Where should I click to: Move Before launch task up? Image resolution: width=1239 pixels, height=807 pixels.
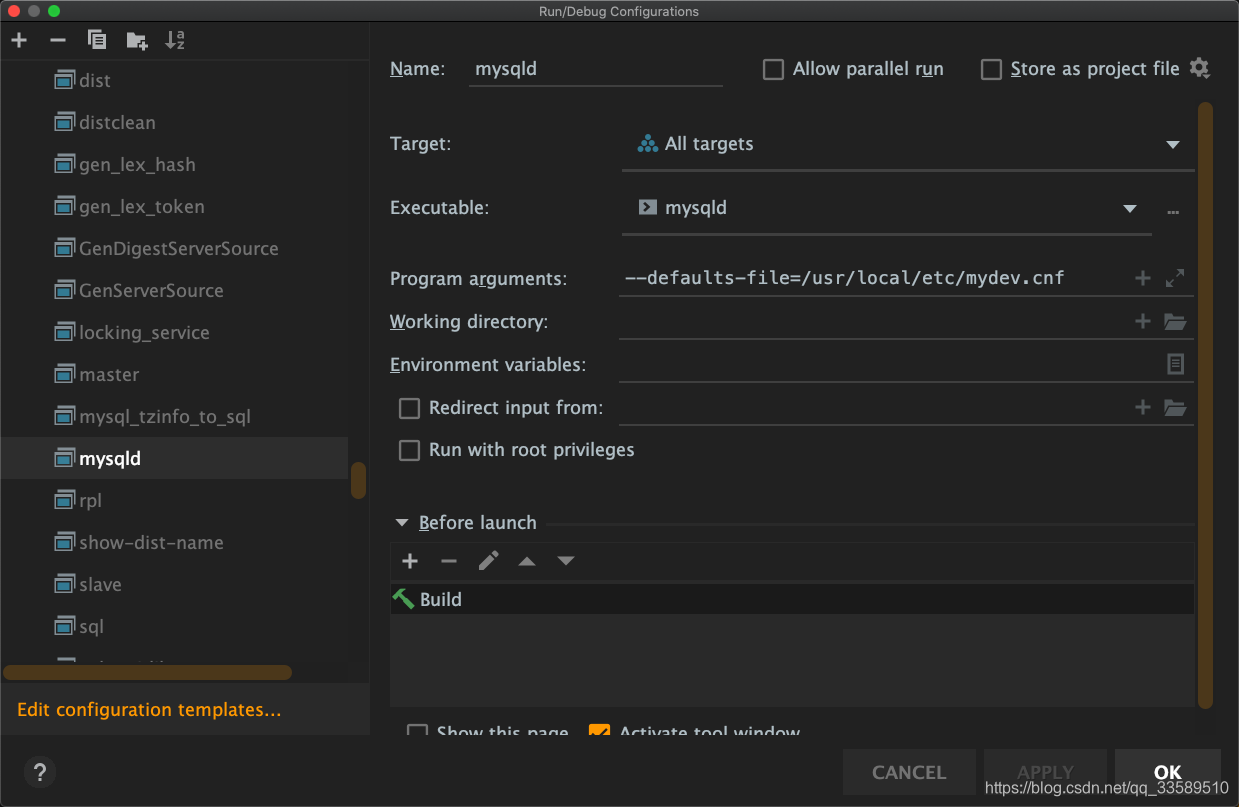point(527,561)
